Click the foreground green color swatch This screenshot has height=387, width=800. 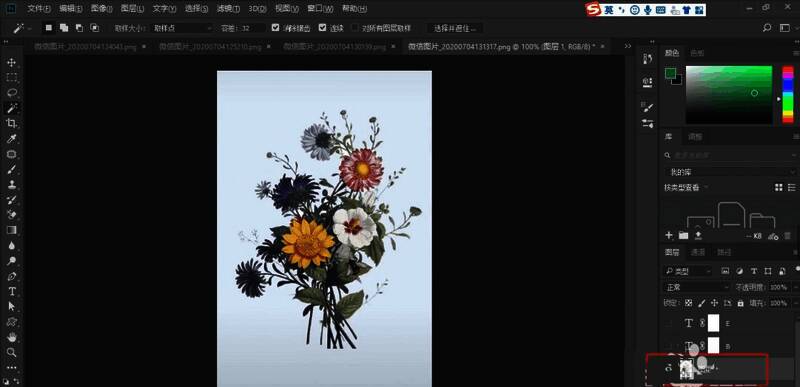click(670, 73)
